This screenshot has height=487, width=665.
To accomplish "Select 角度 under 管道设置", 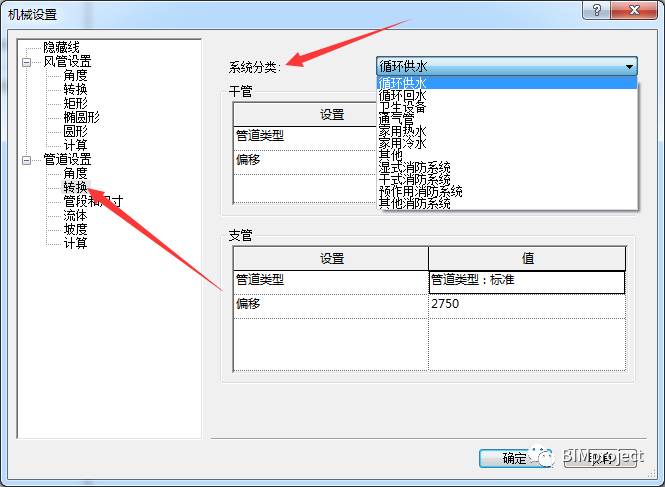I will pyautogui.click(x=75, y=173).
